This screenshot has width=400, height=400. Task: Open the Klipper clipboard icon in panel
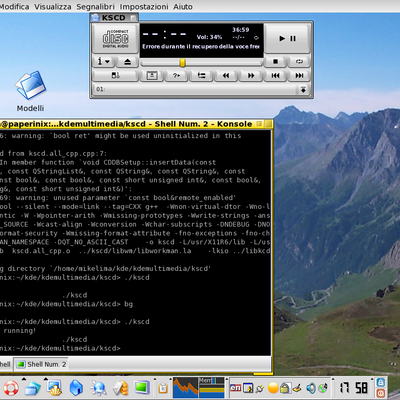[163, 388]
